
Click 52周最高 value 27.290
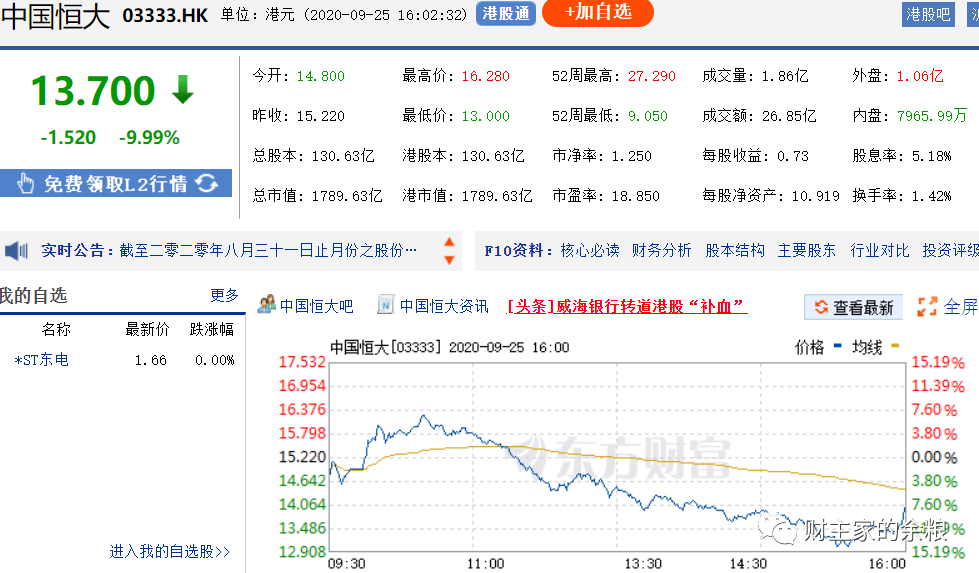tap(652, 76)
